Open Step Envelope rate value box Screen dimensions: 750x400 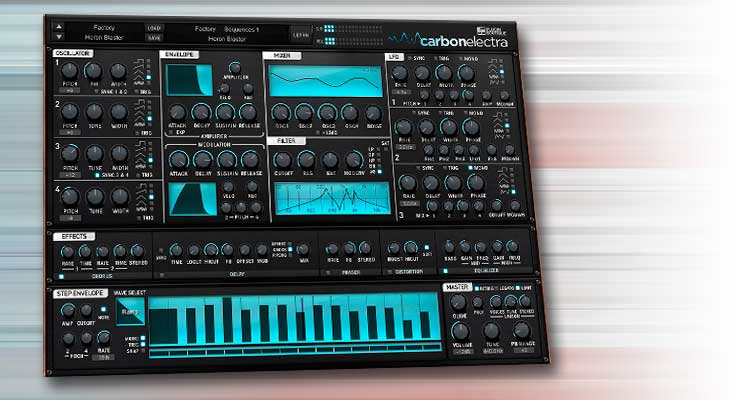coord(104,357)
